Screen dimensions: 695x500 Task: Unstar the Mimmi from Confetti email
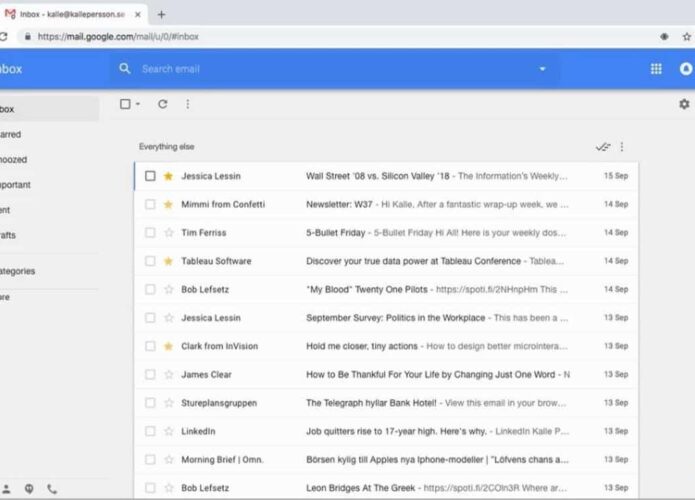pos(168,204)
